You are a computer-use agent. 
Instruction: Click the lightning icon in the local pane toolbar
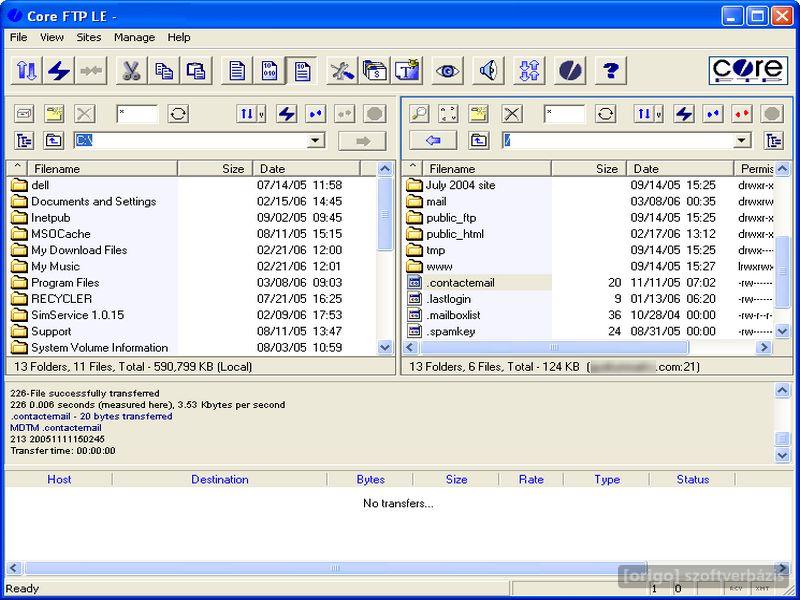287,114
